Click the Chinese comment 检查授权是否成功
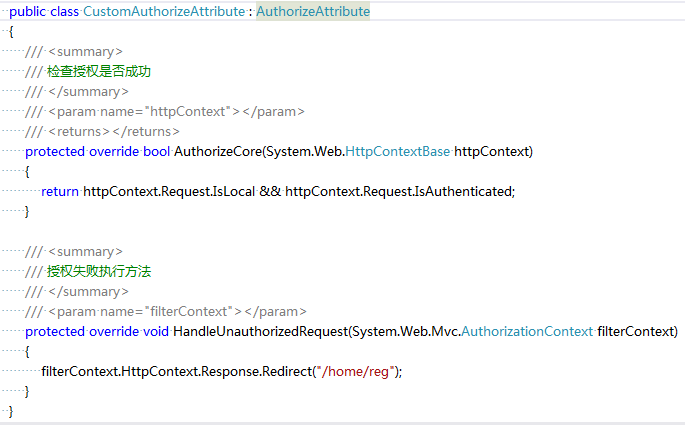The height and width of the screenshot is (425, 685). pos(99,71)
